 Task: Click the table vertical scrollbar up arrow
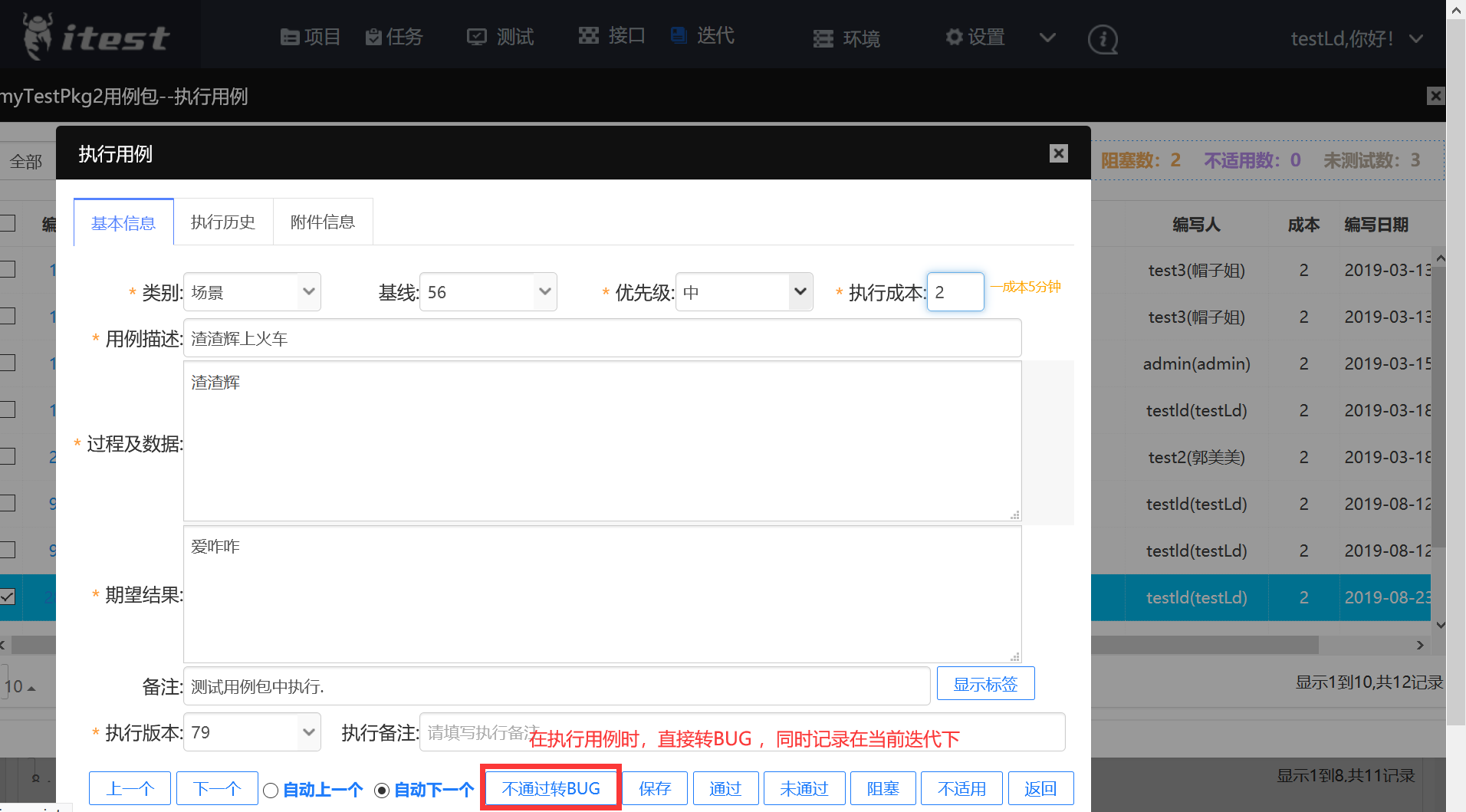click(1440, 258)
